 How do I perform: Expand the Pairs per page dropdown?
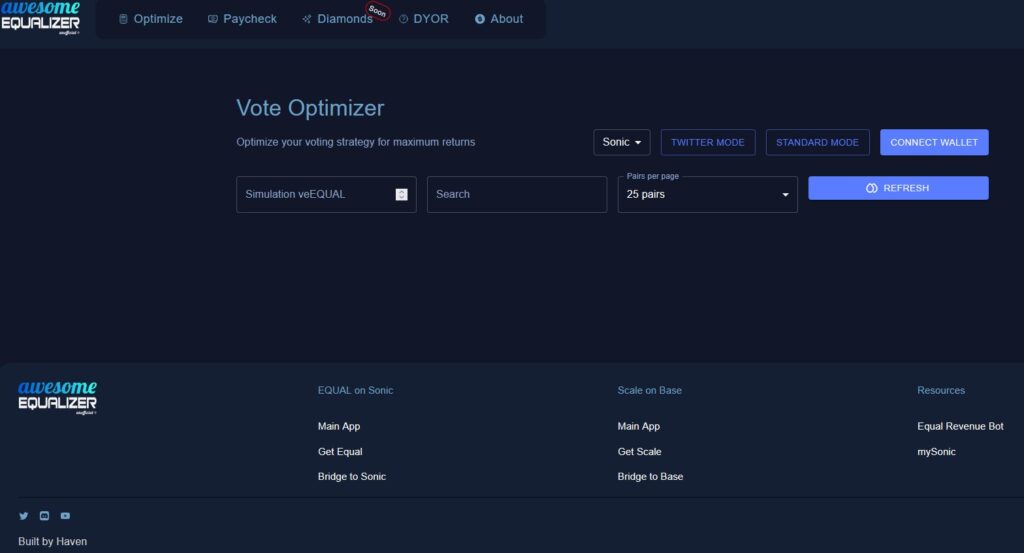[707, 194]
